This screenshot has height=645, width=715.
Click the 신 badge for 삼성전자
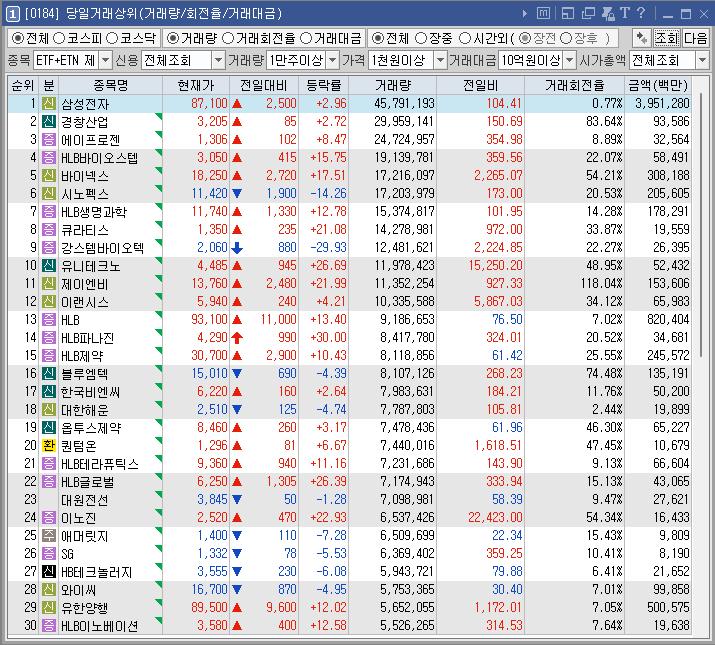pos(49,104)
